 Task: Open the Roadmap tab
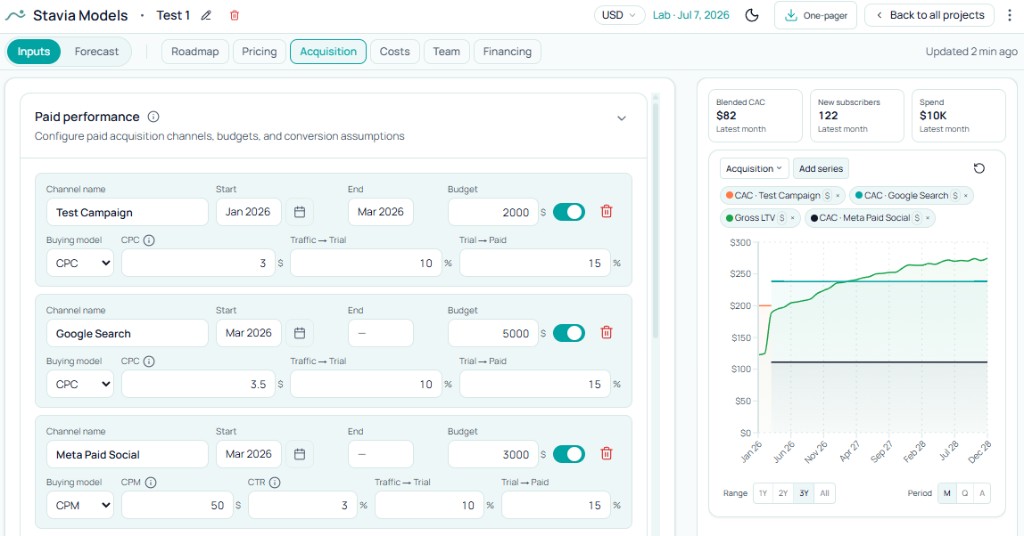point(195,52)
